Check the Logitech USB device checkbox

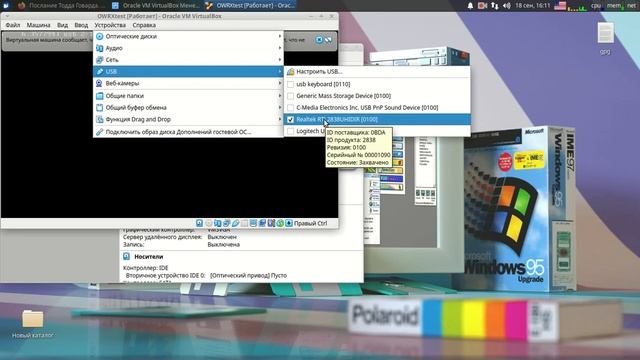[290, 131]
